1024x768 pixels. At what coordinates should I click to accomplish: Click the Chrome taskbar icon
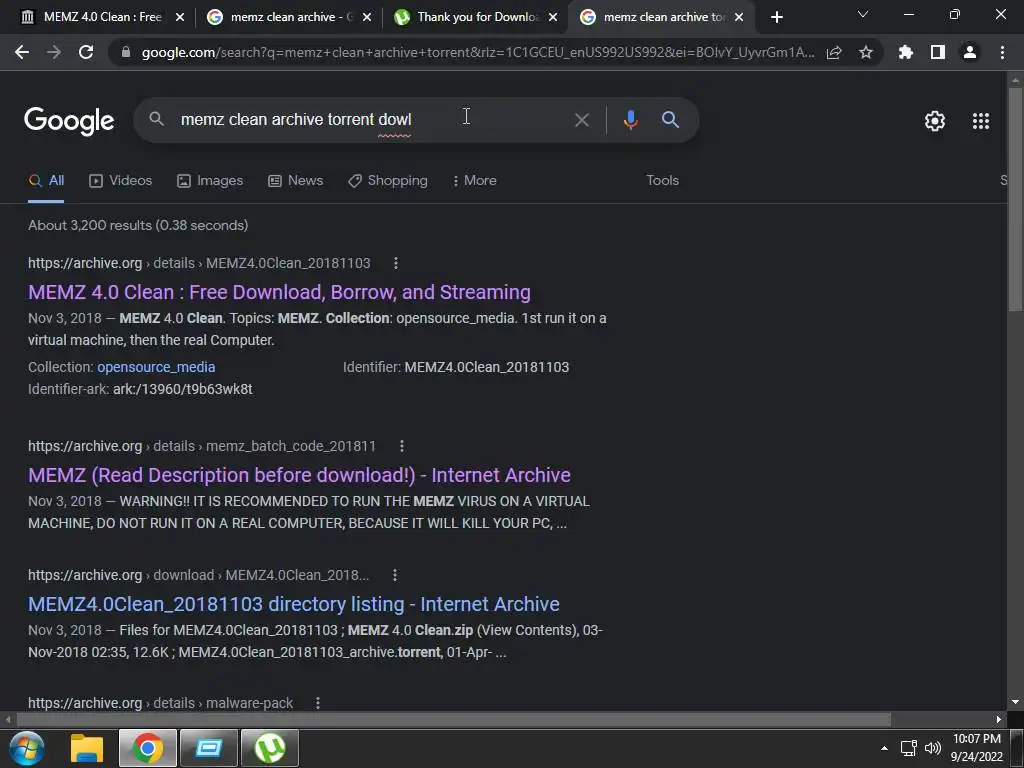tap(148, 748)
